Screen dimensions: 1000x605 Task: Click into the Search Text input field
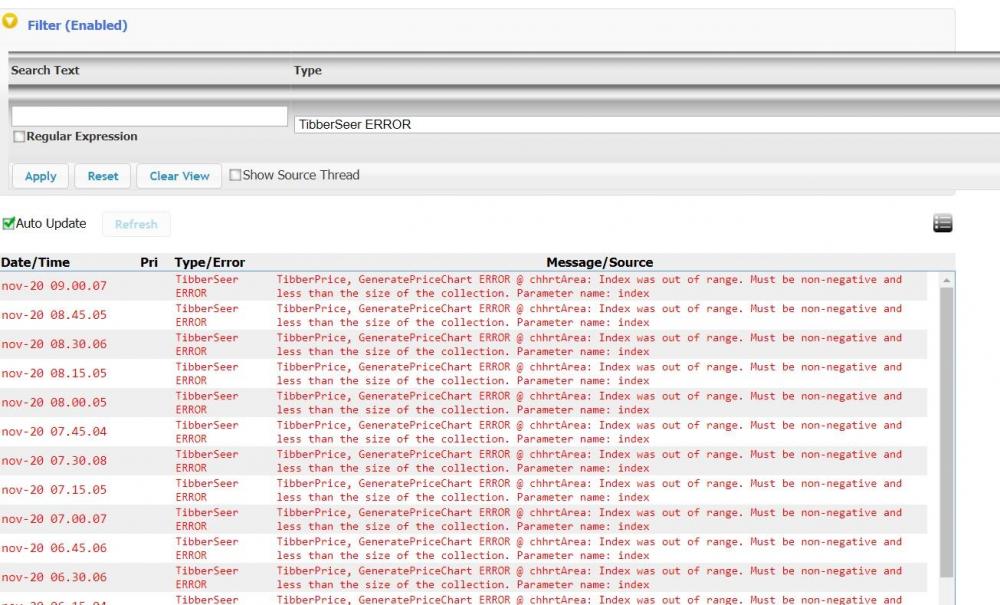tap(149, 116)
